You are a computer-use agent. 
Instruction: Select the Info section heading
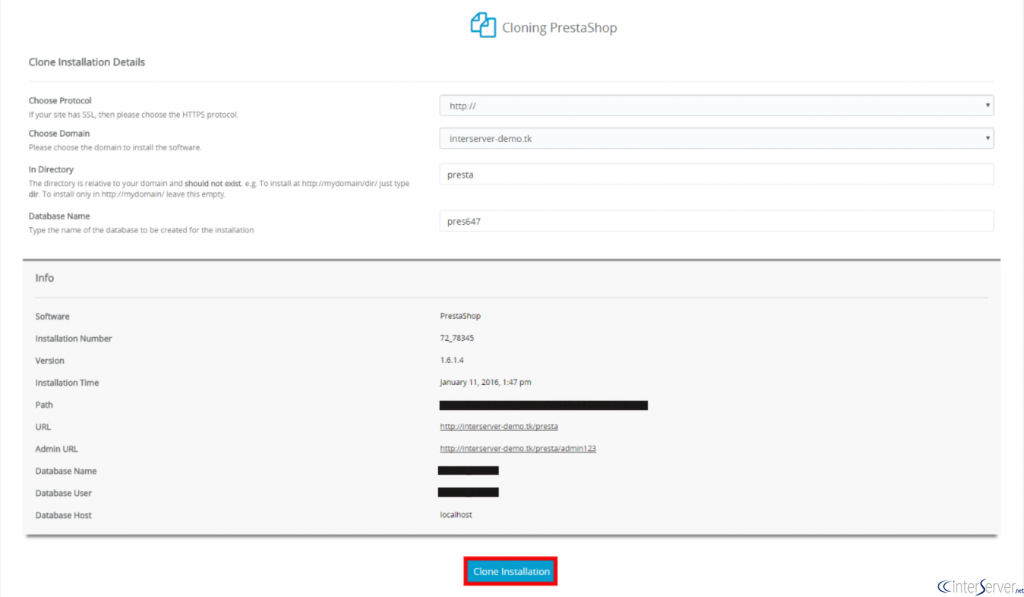point(44,278)
